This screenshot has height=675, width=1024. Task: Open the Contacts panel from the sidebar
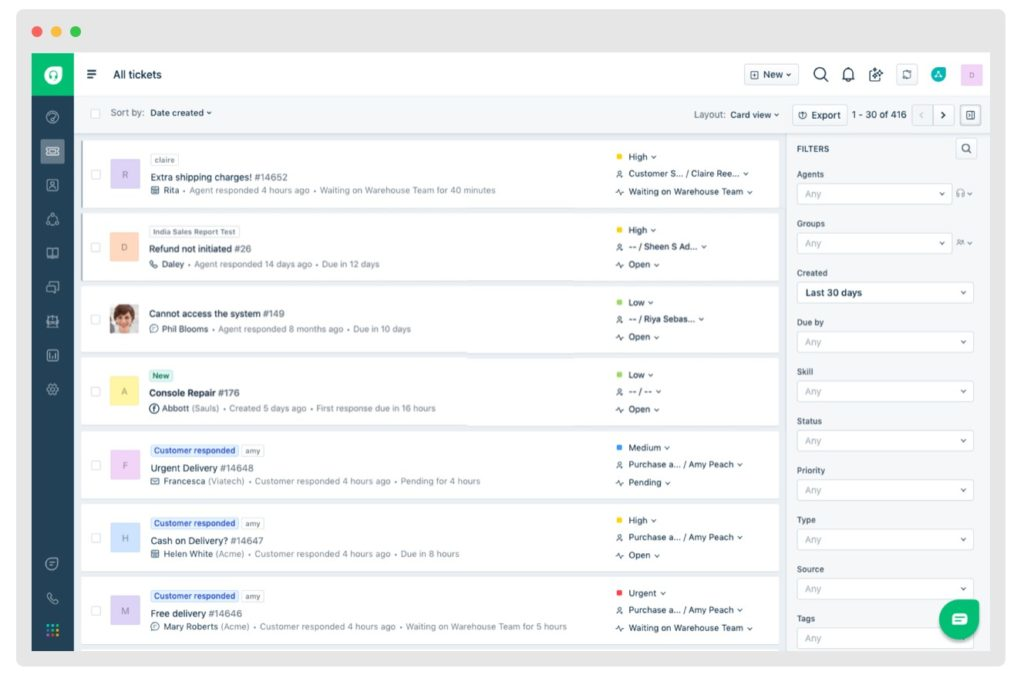52,184
